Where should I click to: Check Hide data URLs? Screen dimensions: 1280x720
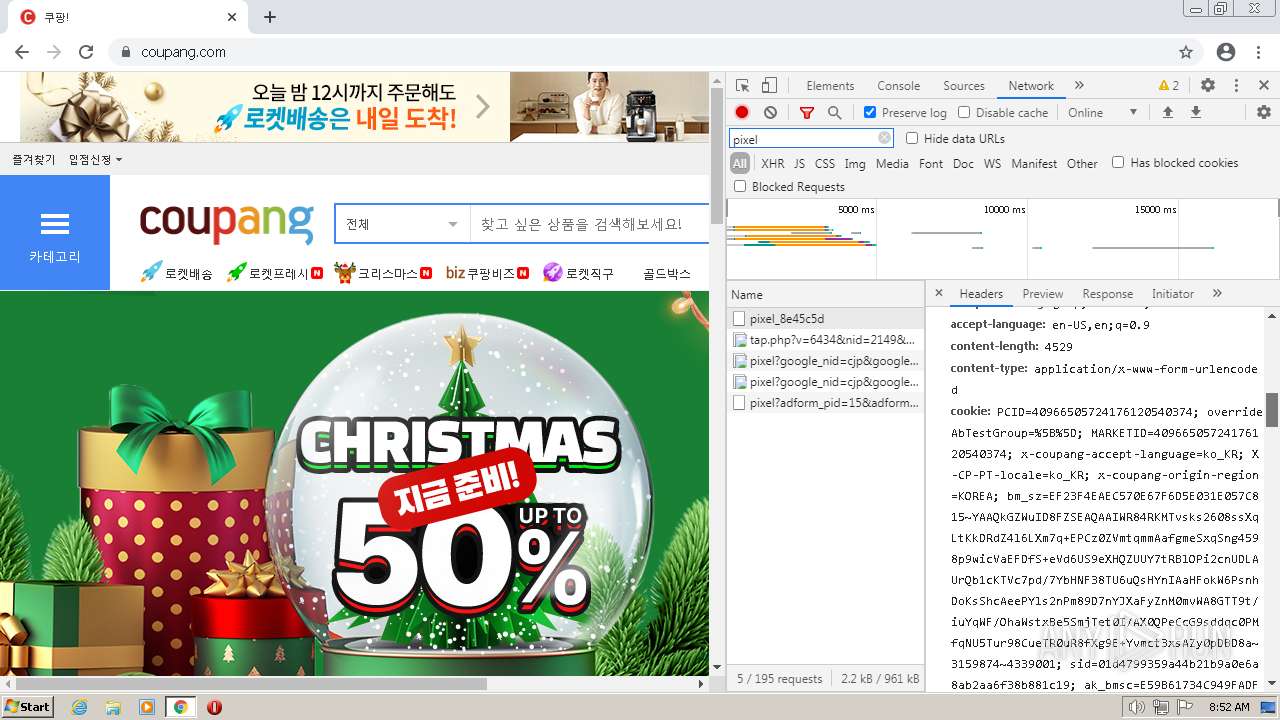click(x=912, y=138)
